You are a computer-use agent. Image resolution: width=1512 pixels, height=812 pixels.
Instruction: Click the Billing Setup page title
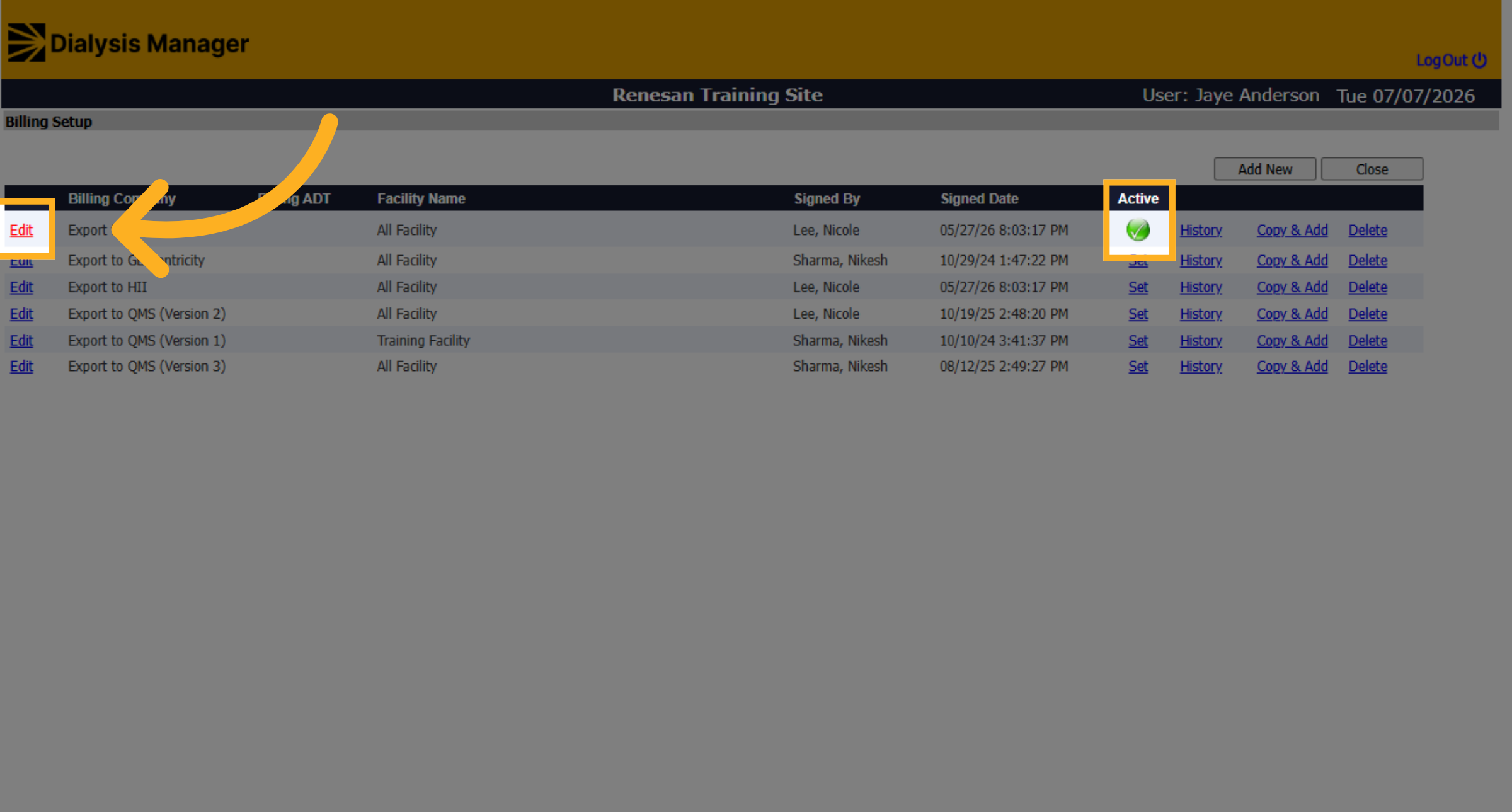click(x=49, y=122)
